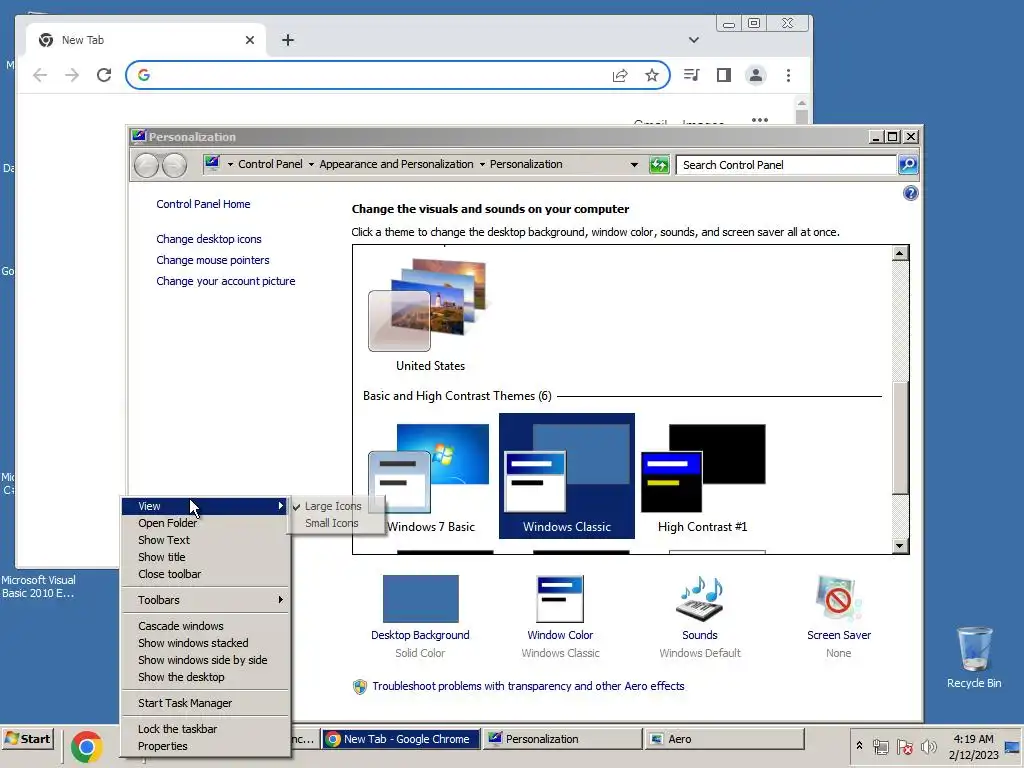Viewport: 1024px width, 768px height.
Task: Click the Personalization Forward arrow
Action: click(x=174, y=165)
